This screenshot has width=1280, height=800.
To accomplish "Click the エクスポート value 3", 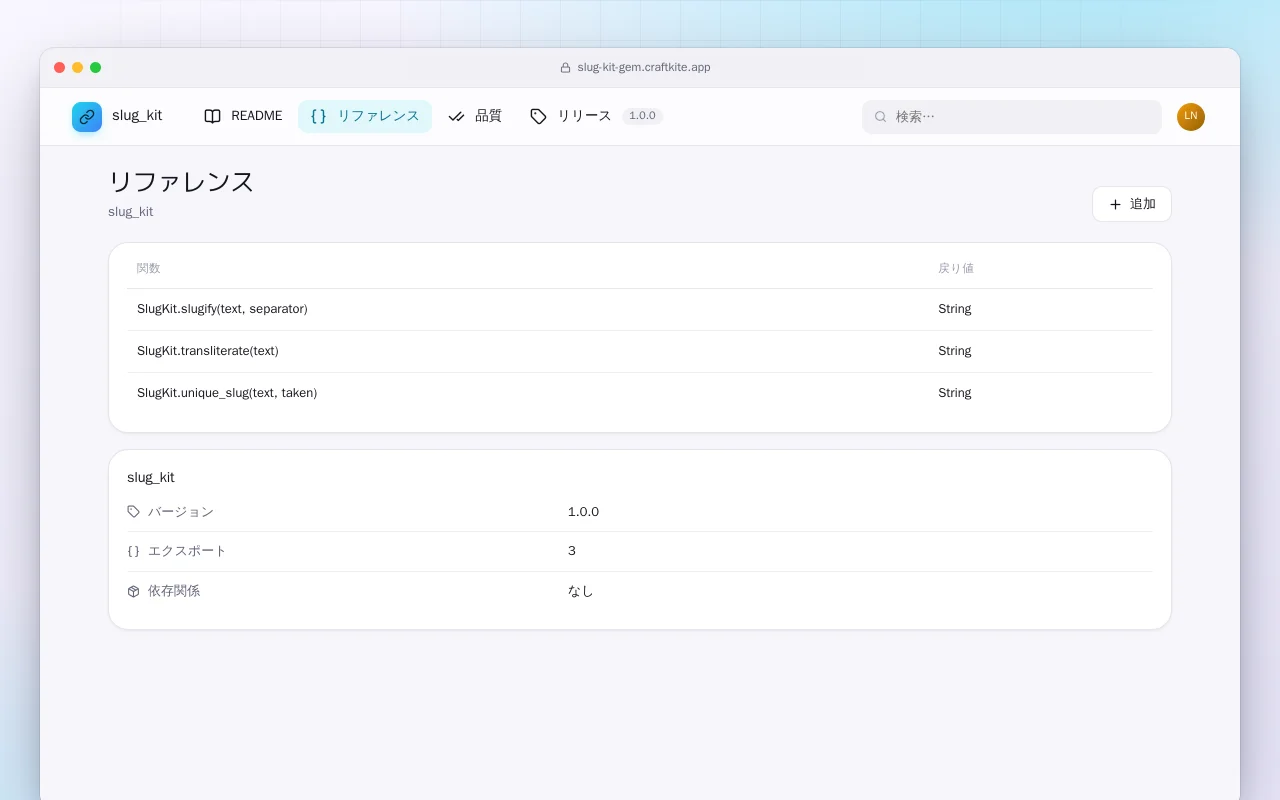I will point(572,551).
